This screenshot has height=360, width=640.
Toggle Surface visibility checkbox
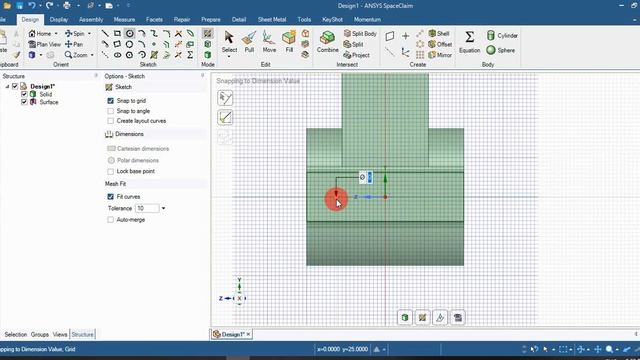point(24,102)
